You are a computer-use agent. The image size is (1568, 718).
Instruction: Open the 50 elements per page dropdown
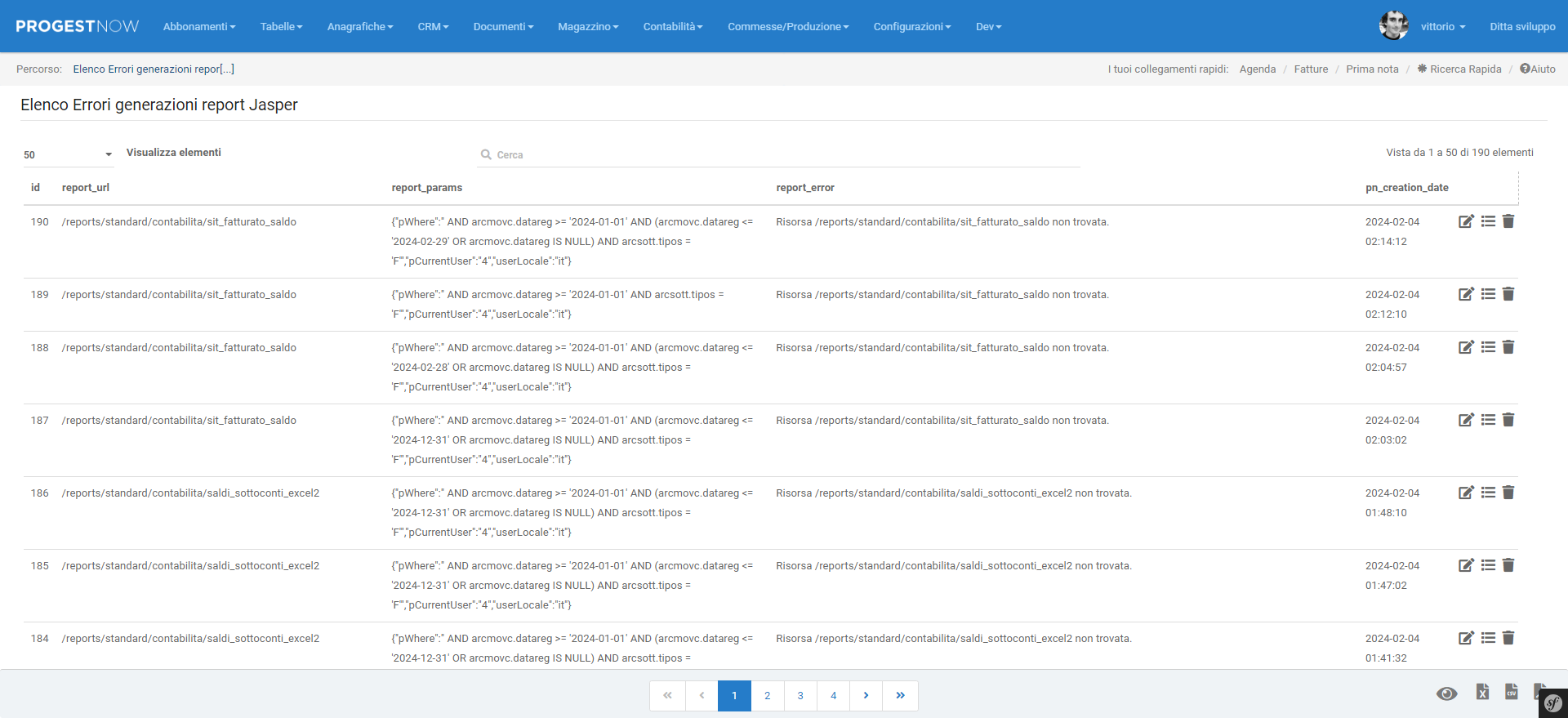coord(68,154)
